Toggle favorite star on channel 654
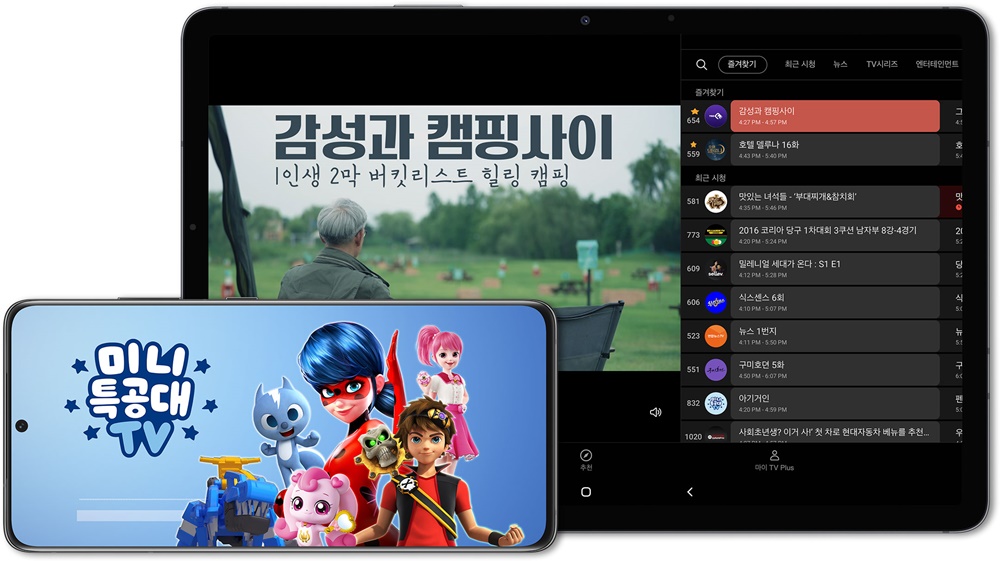 pyautogui.click(x=695, y=111)
